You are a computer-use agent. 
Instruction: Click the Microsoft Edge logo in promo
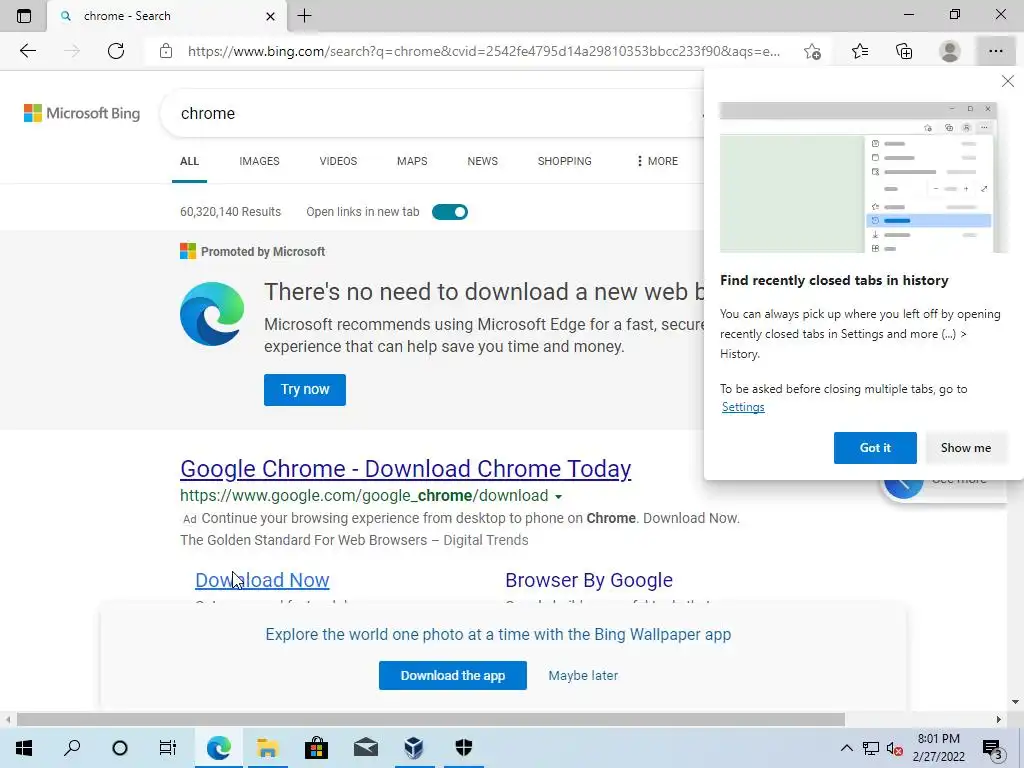tap(212, 314)
